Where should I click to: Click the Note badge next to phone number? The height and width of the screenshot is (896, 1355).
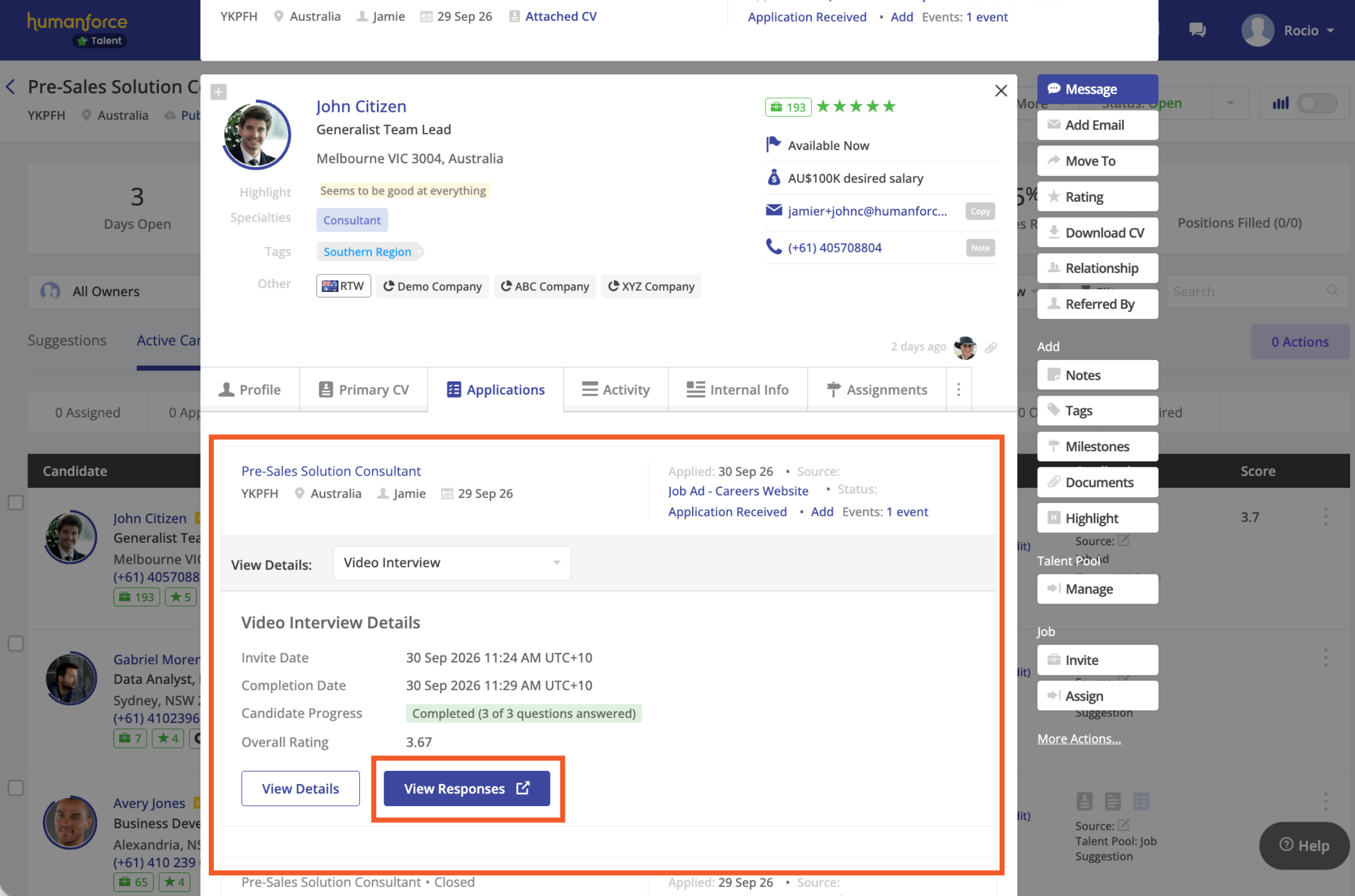click(x=980, y=247)
